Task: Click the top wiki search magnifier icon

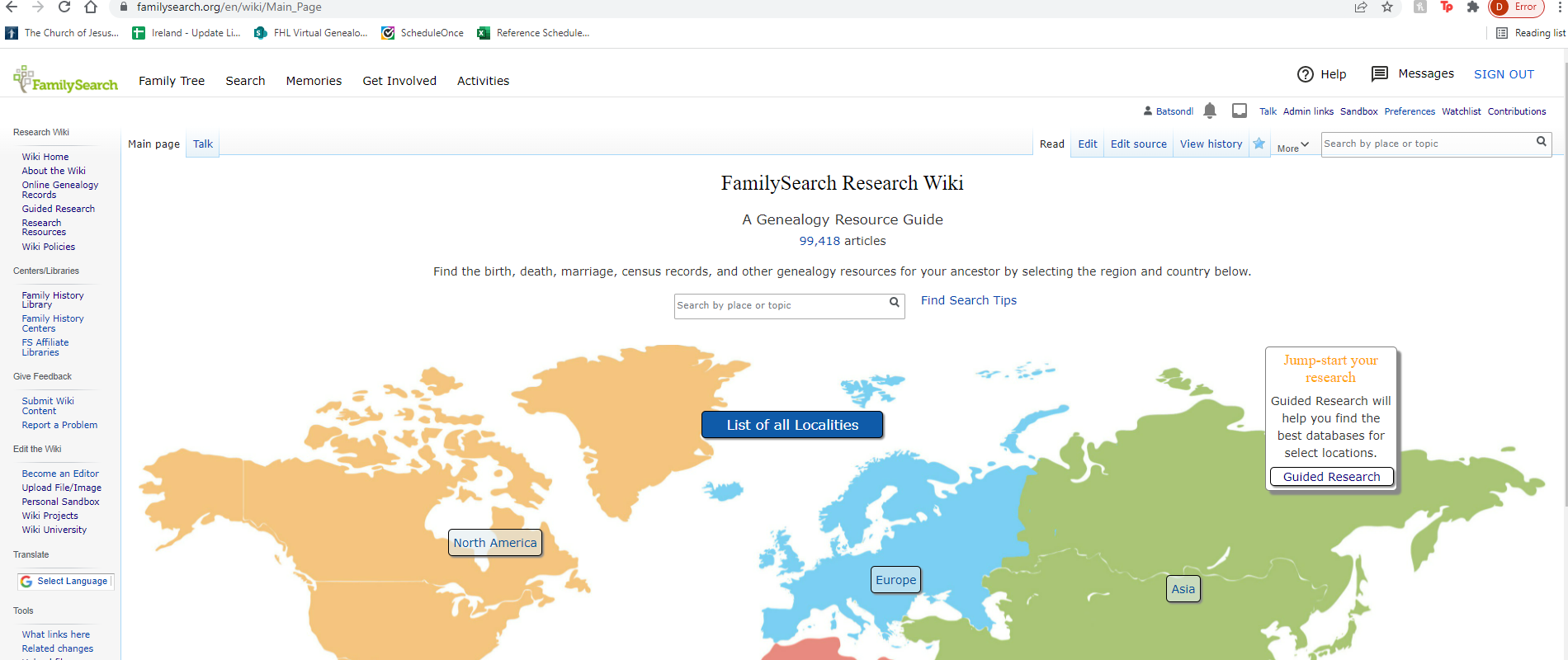Action: [x=1541, y=142]
